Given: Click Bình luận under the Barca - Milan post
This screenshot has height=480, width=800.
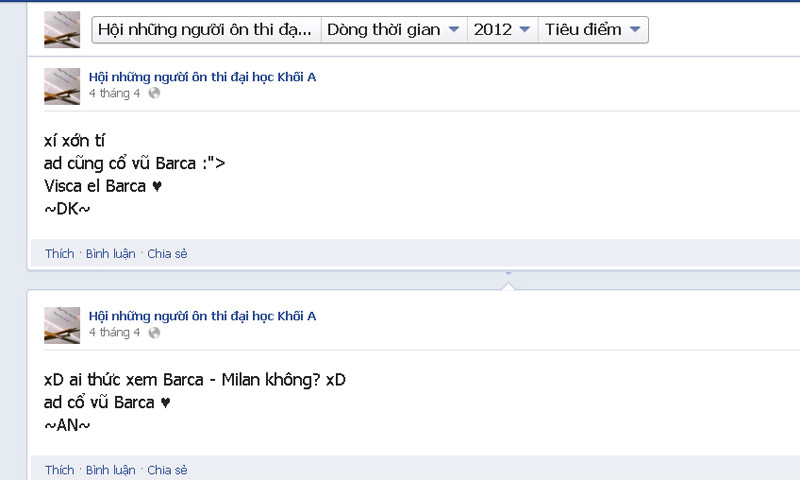Looking at the screenshot, I should click(x=110, y=470).
